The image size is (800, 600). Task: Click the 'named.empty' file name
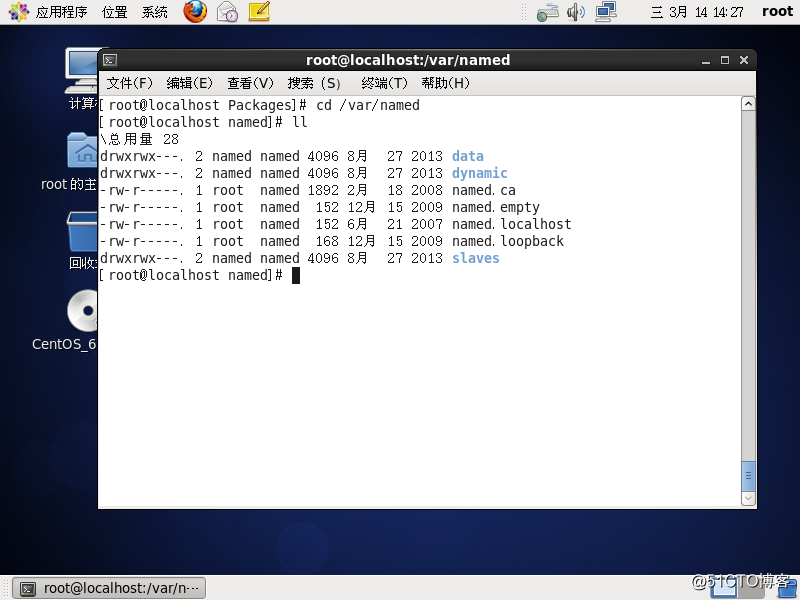[495, 208]
